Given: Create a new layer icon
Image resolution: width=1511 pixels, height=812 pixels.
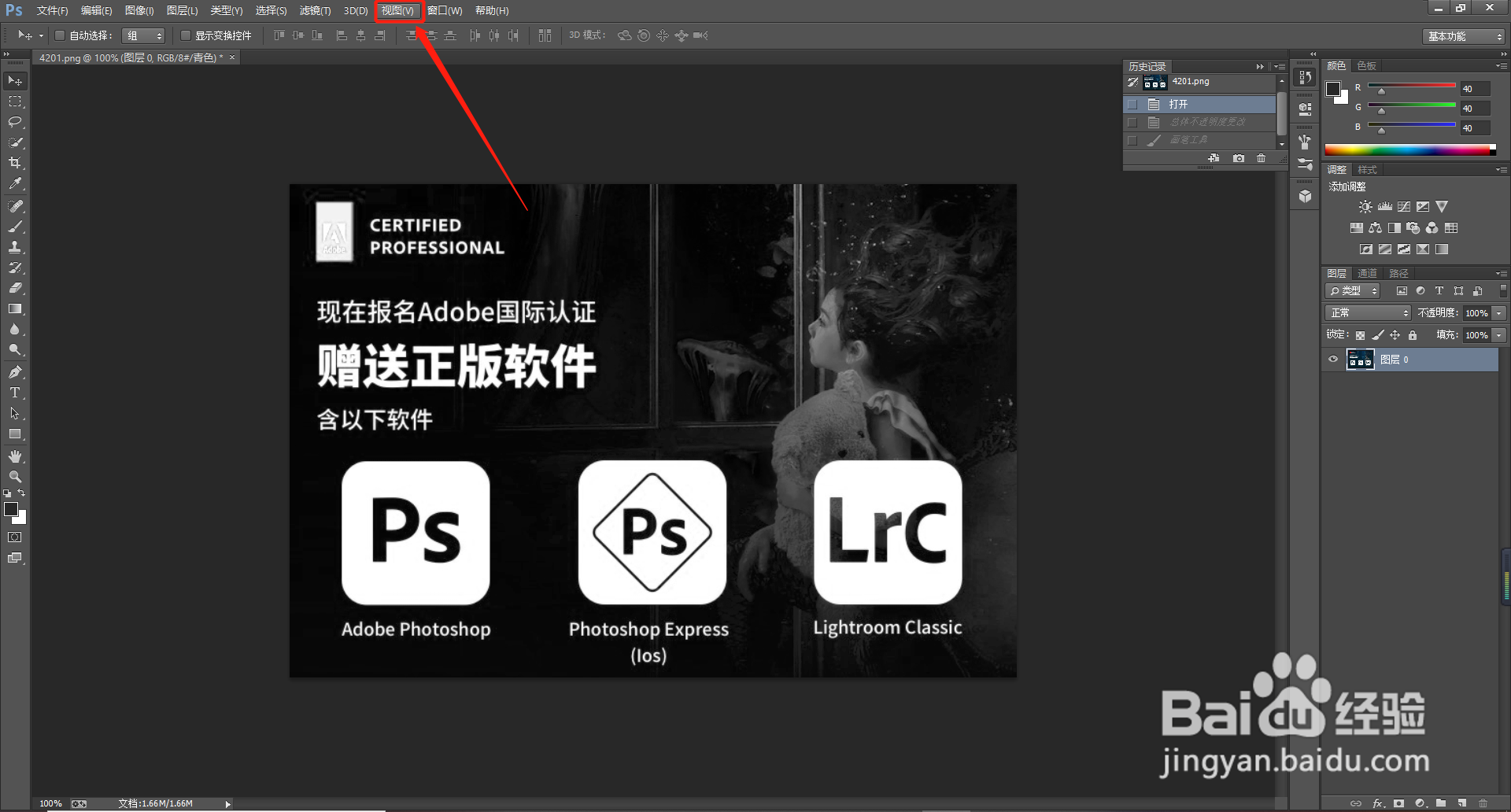Looking at the screenshot, I should tap(1462, 803).
